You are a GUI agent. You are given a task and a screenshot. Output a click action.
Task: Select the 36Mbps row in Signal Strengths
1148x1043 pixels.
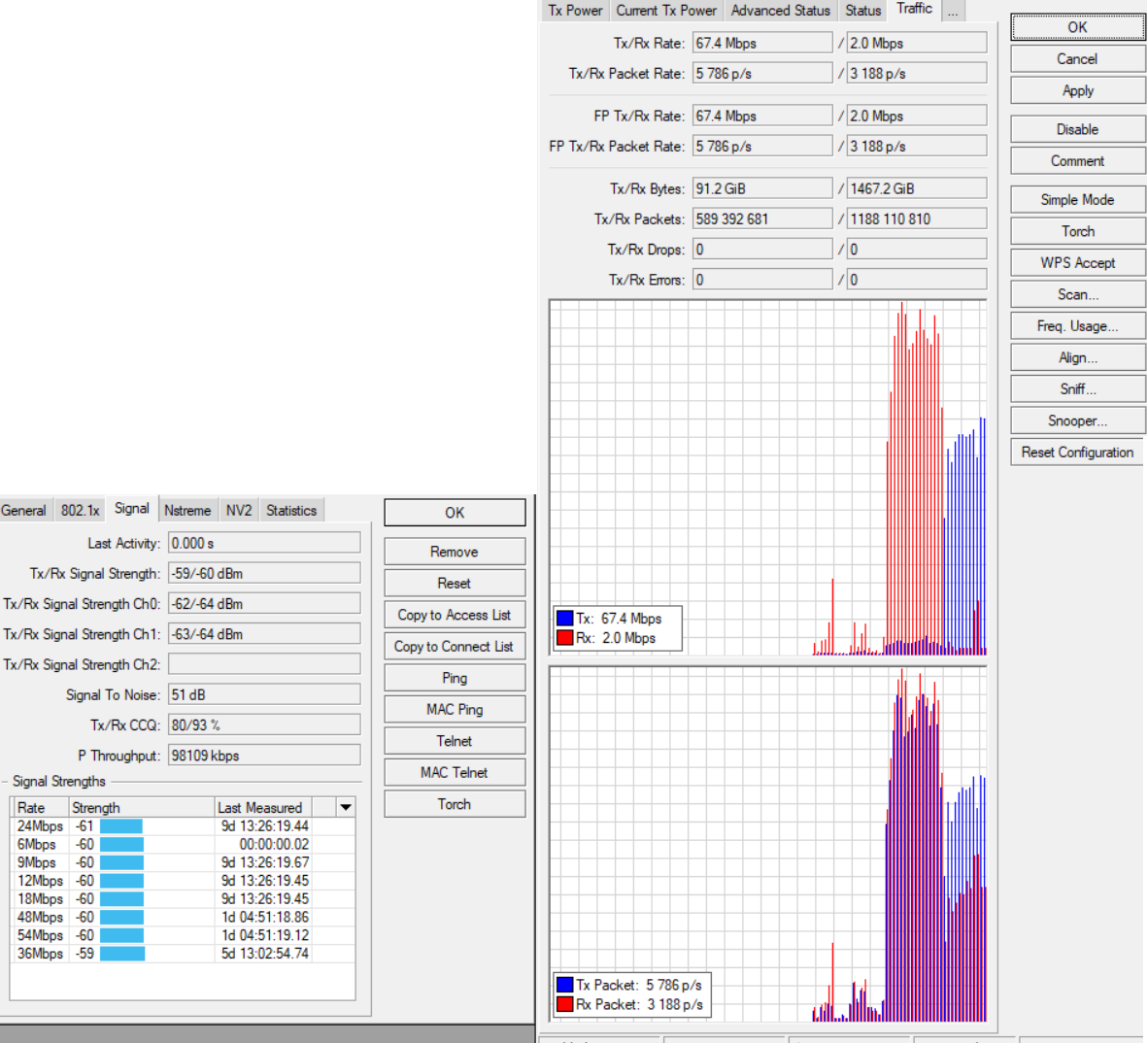pos(40,954)
